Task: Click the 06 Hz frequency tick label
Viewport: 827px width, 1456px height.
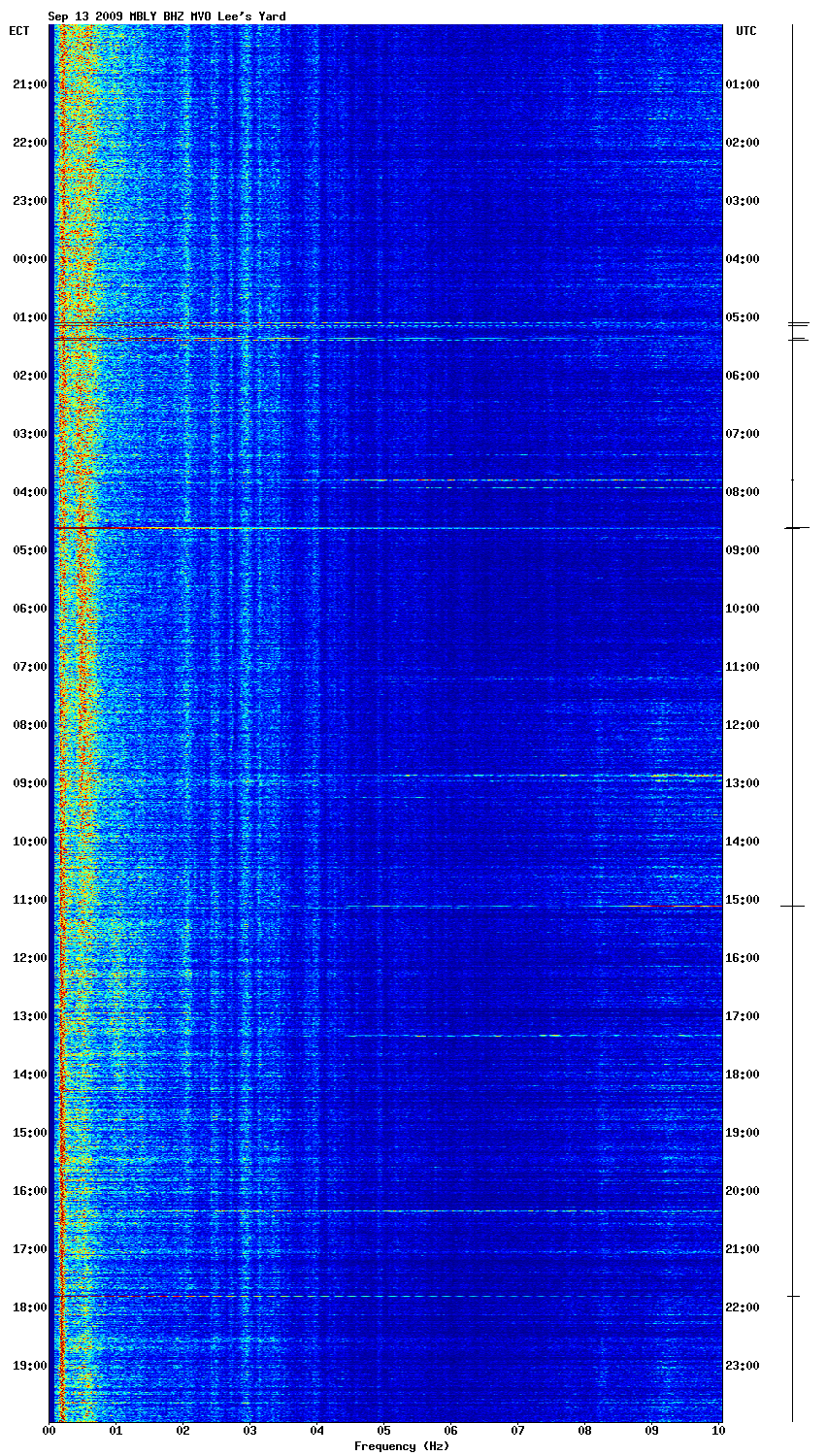Action: (x=451, y=1431)
